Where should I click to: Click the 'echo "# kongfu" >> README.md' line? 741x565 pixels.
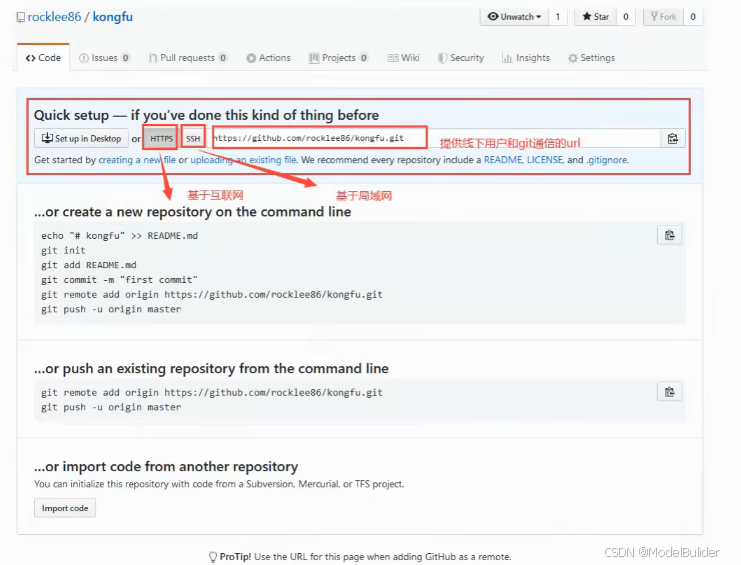click(x=120, y=236)
